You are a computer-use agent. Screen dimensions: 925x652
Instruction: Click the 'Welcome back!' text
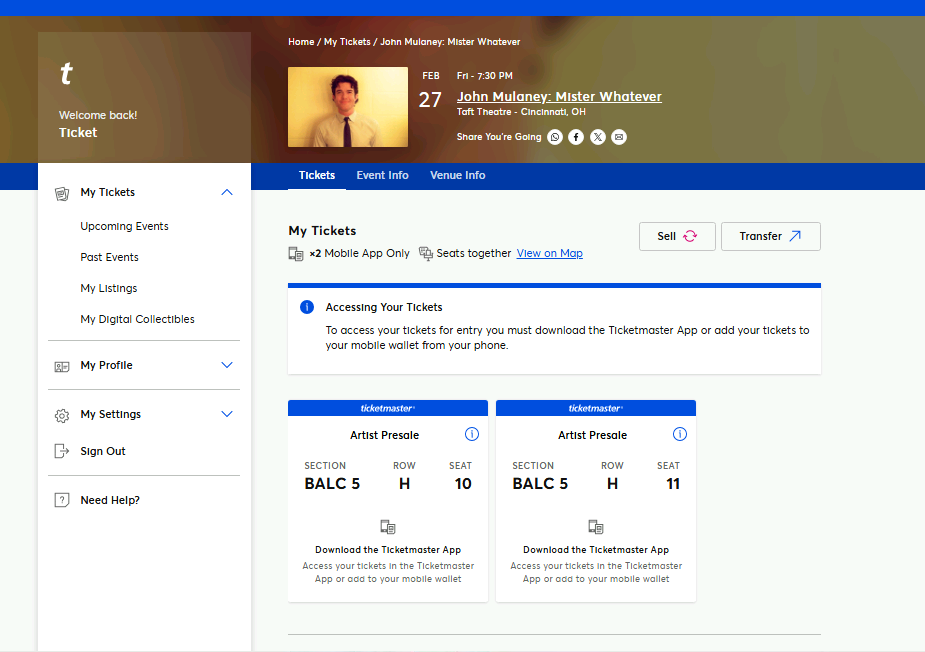[98, 115]
